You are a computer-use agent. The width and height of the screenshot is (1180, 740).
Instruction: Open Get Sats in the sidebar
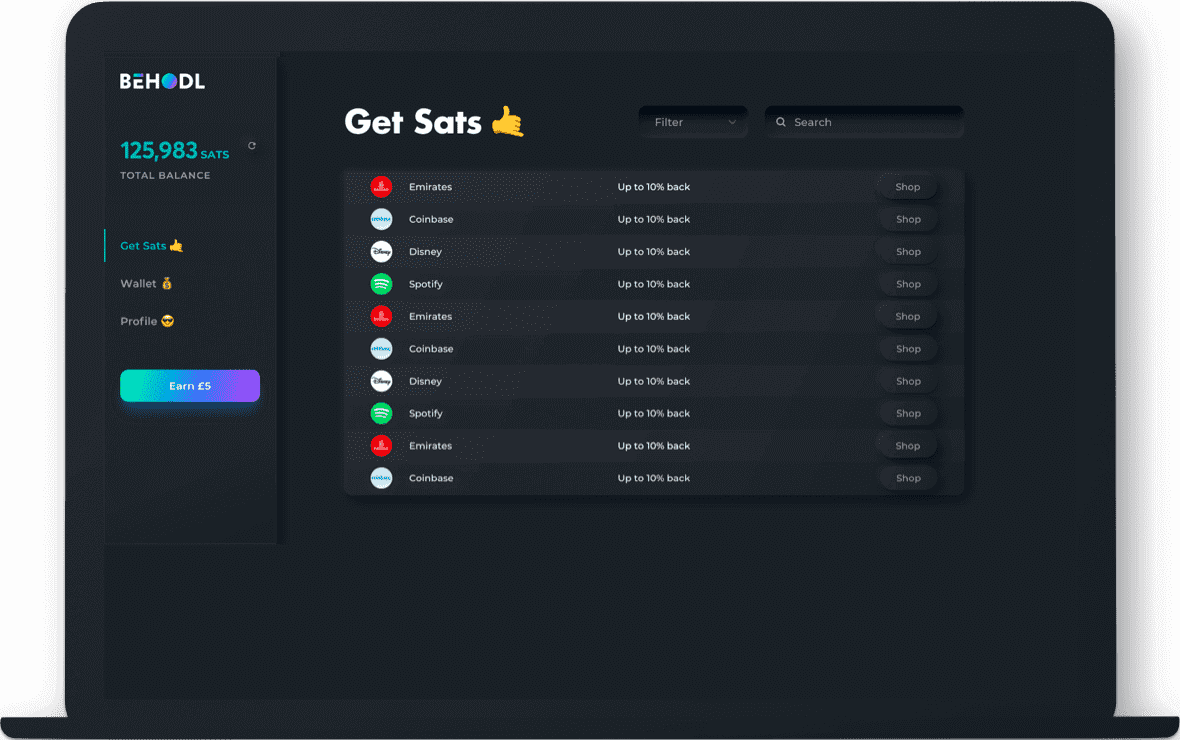tap(151, 245)
